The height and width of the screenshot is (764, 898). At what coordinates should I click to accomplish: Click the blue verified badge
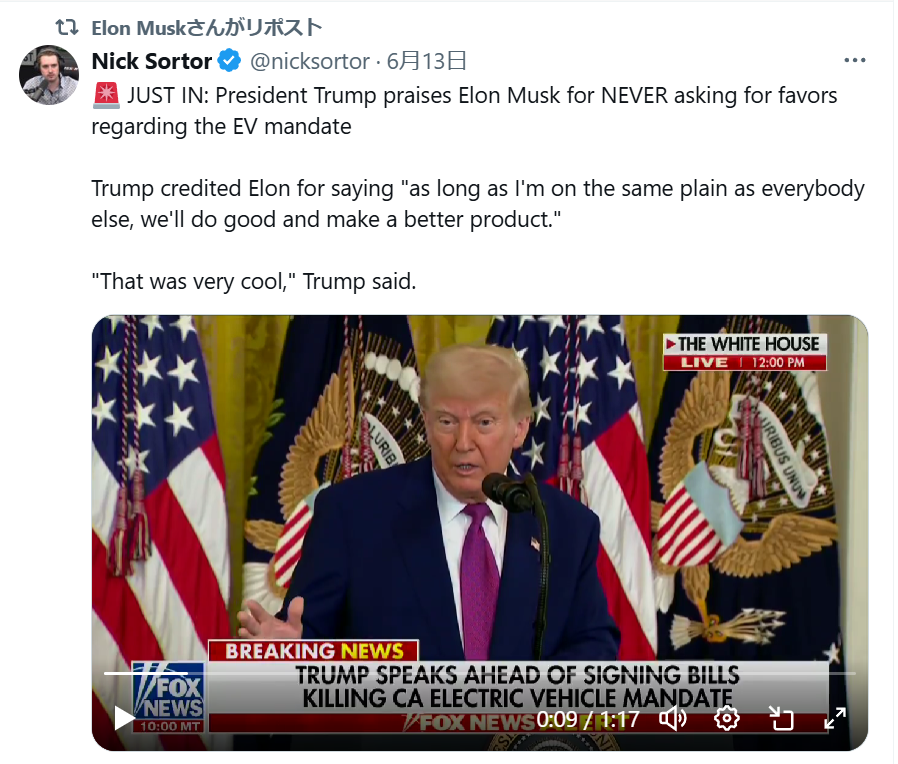click(x=229, y=61)
